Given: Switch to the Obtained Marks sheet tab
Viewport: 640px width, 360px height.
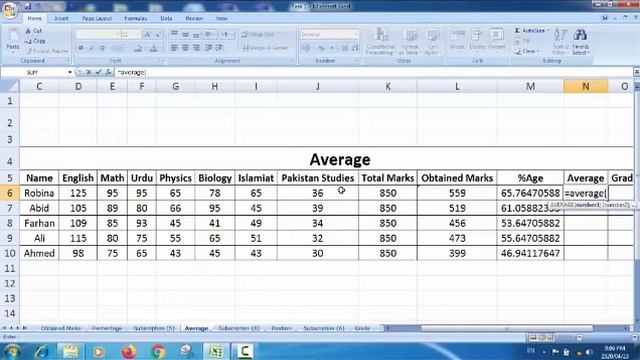Looking at the screenshot, I should tap(61, 328).
